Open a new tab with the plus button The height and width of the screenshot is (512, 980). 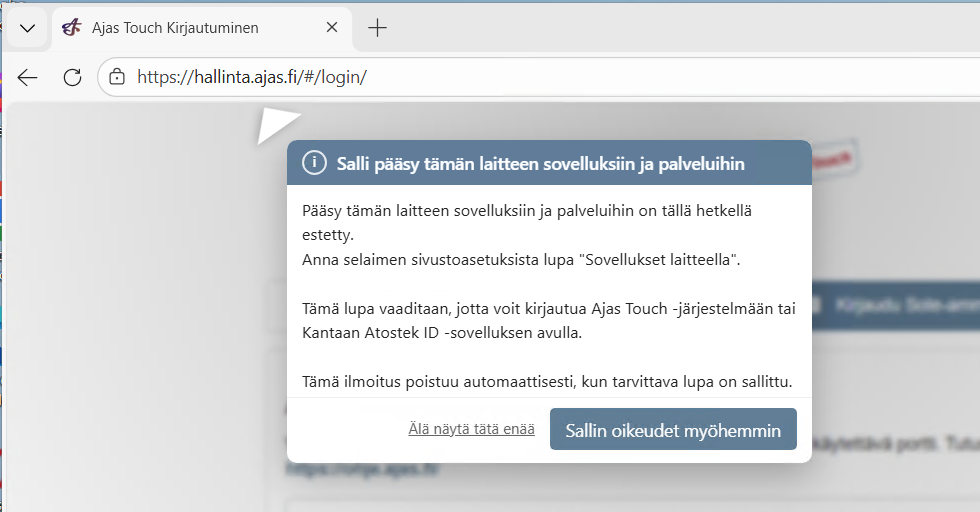(377, 28)
